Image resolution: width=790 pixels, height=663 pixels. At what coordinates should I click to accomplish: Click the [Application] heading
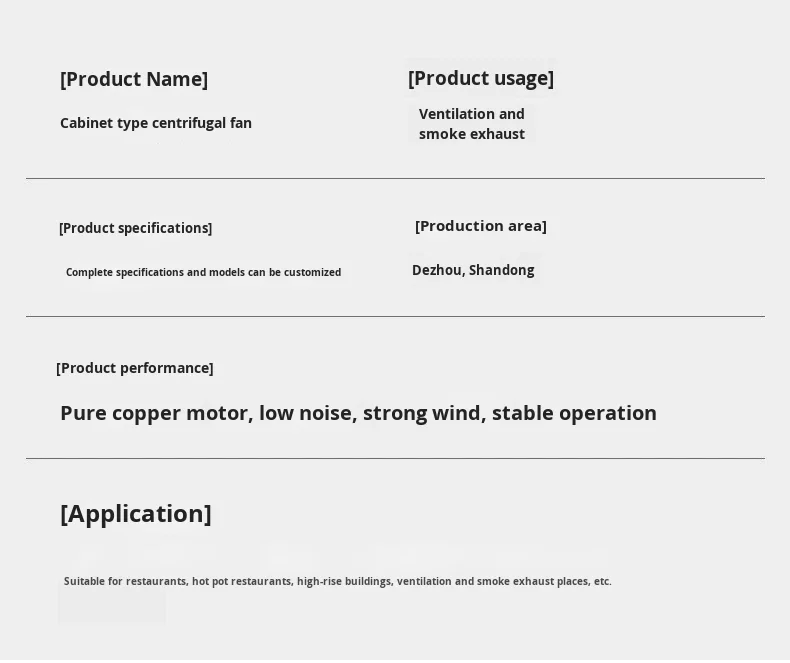(136, 514)
